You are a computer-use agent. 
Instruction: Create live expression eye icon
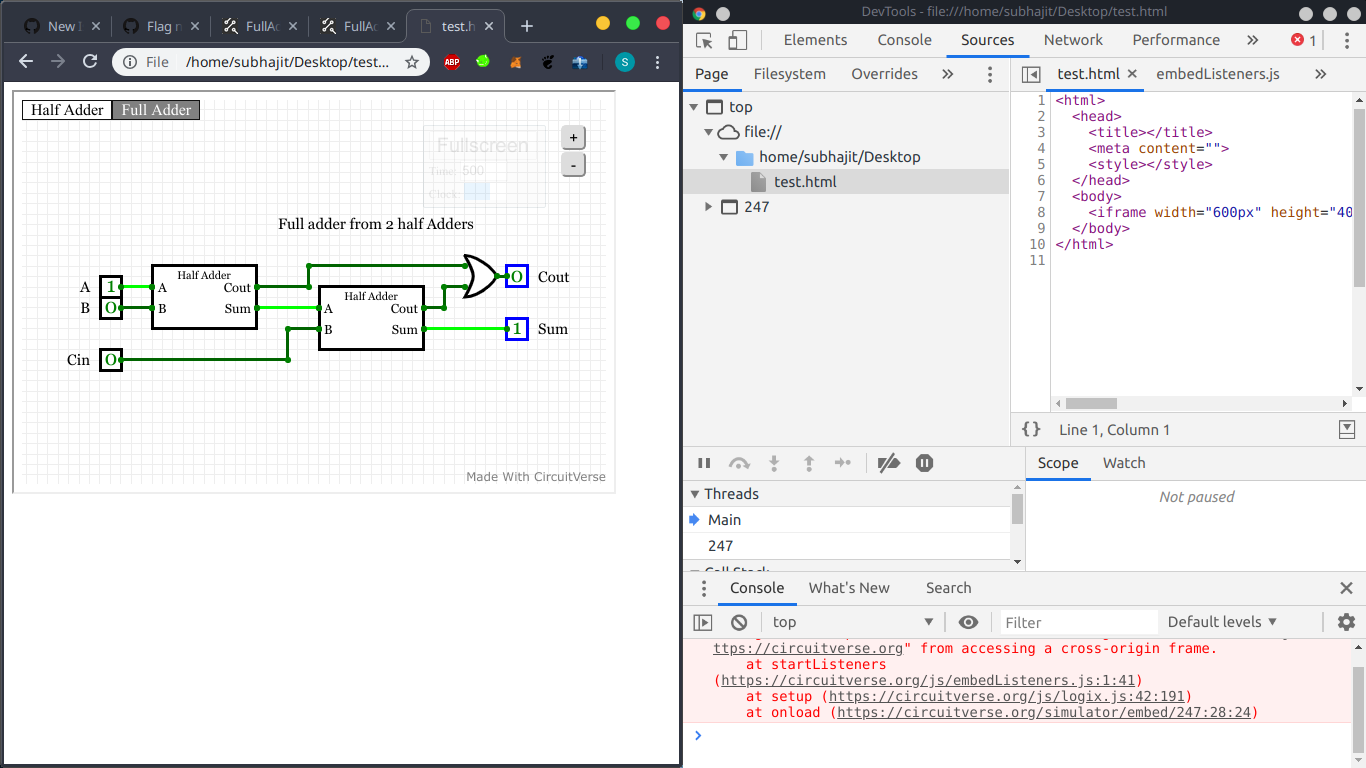point(968,622)
